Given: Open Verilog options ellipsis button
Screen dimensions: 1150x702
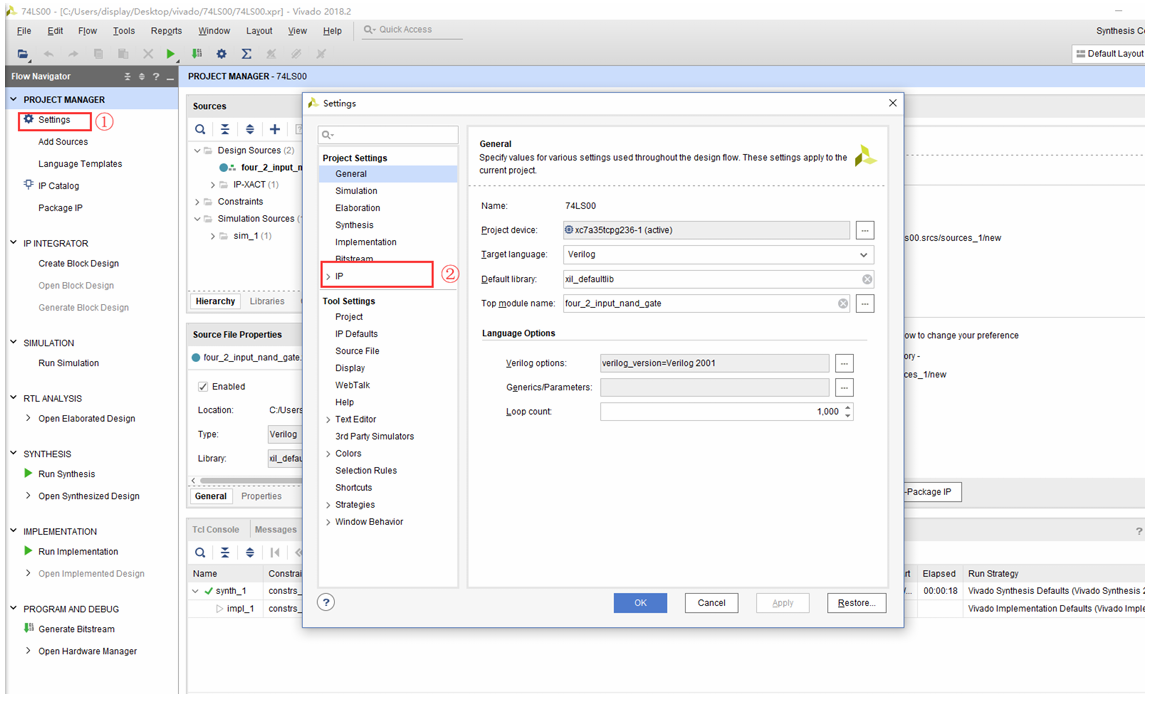Looking at the screenshot, I should tap(844, 363).
